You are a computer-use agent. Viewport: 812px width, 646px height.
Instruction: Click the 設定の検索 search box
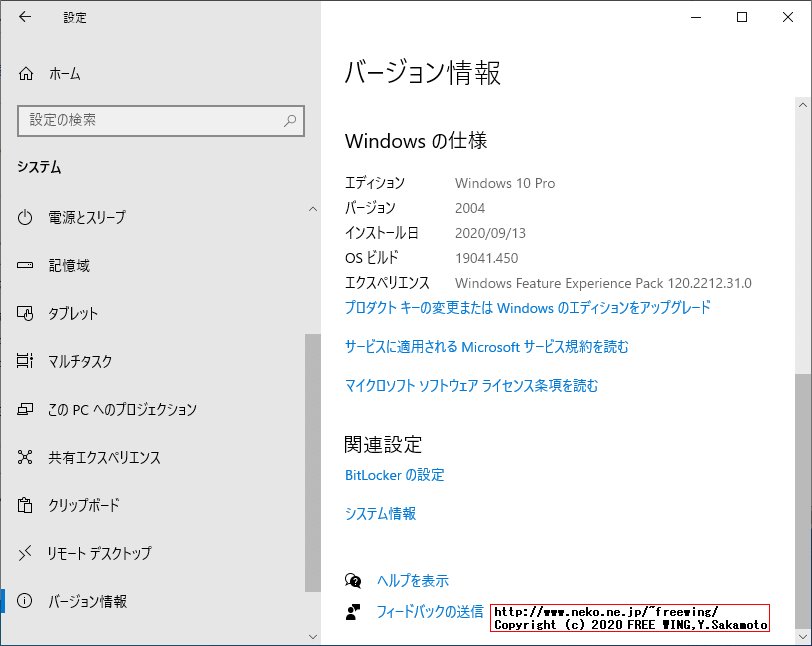161,121
